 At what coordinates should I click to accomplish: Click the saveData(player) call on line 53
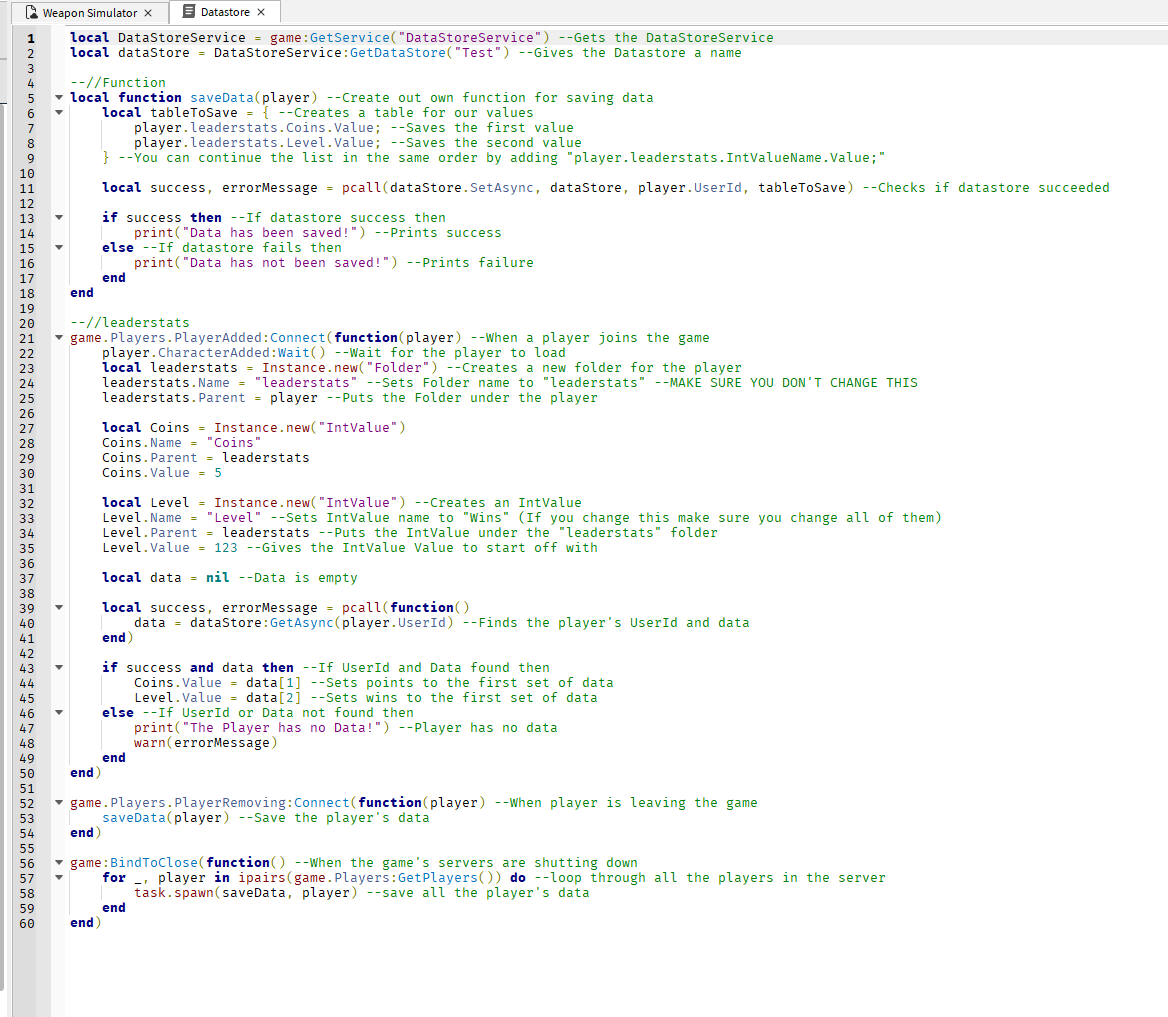166,817
